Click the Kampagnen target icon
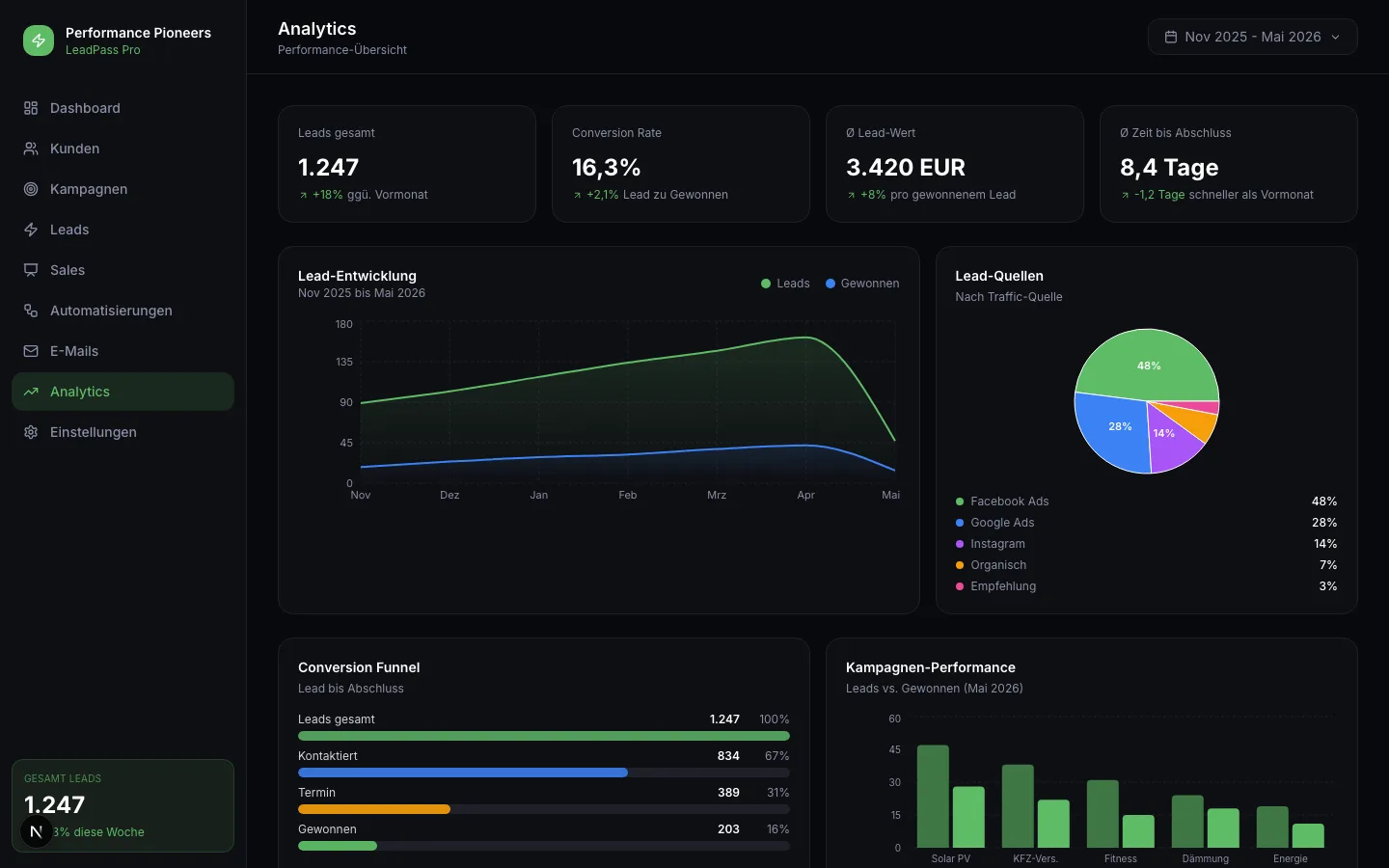 coord(31,189)
